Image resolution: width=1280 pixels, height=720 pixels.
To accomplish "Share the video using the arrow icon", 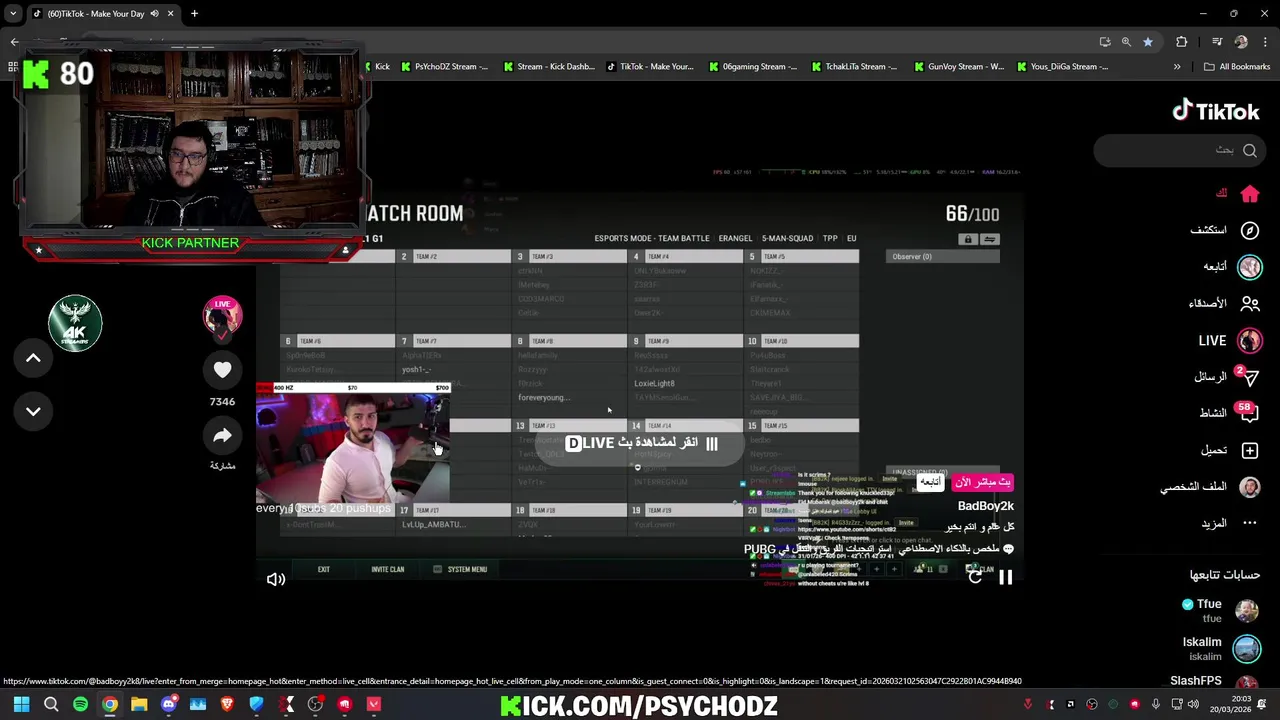I will tap(222, 436).
